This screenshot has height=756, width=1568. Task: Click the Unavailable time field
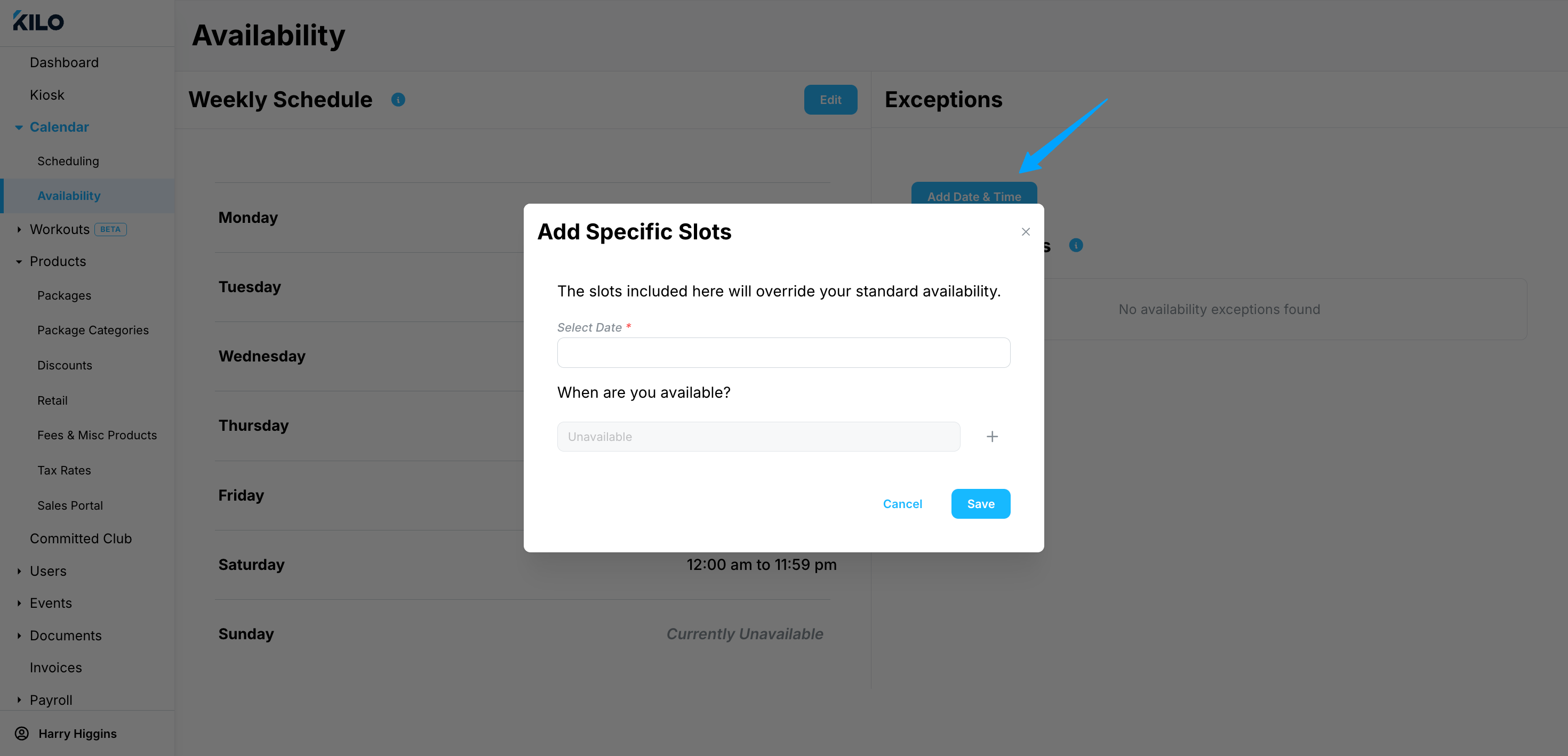[758, 437]
